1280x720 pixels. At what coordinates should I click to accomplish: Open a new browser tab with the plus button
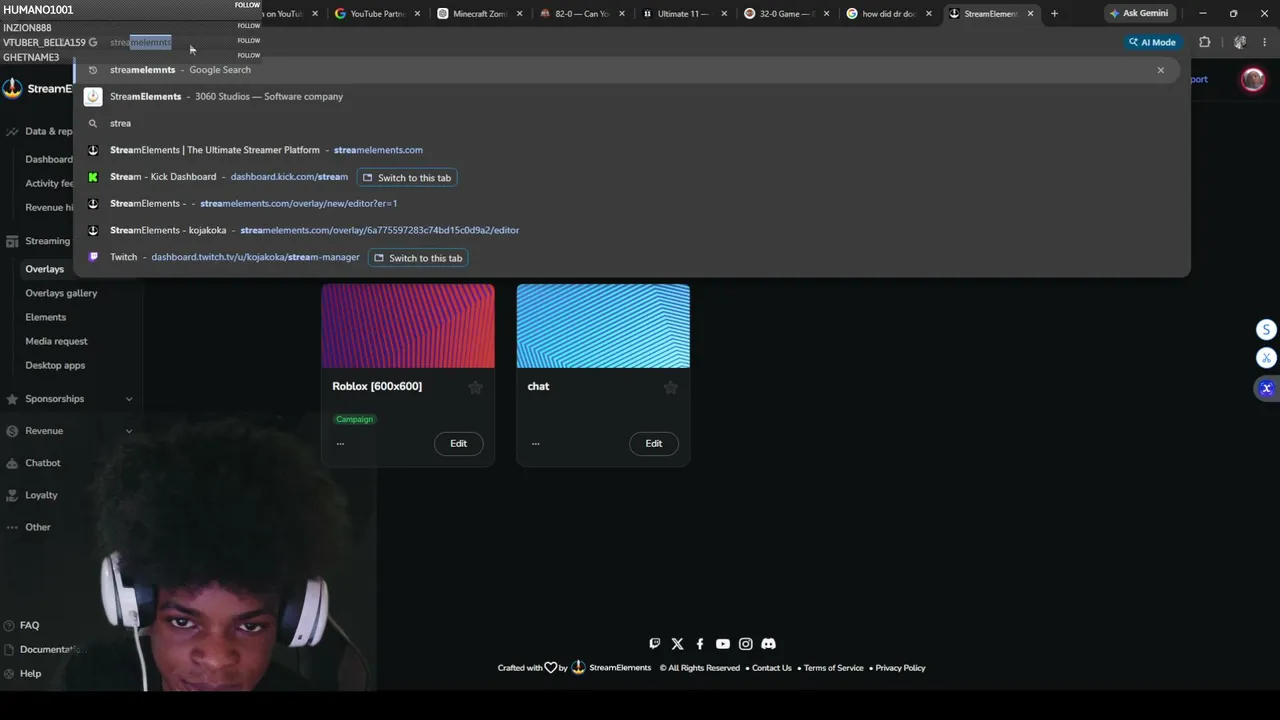(x=1054, y=14)
